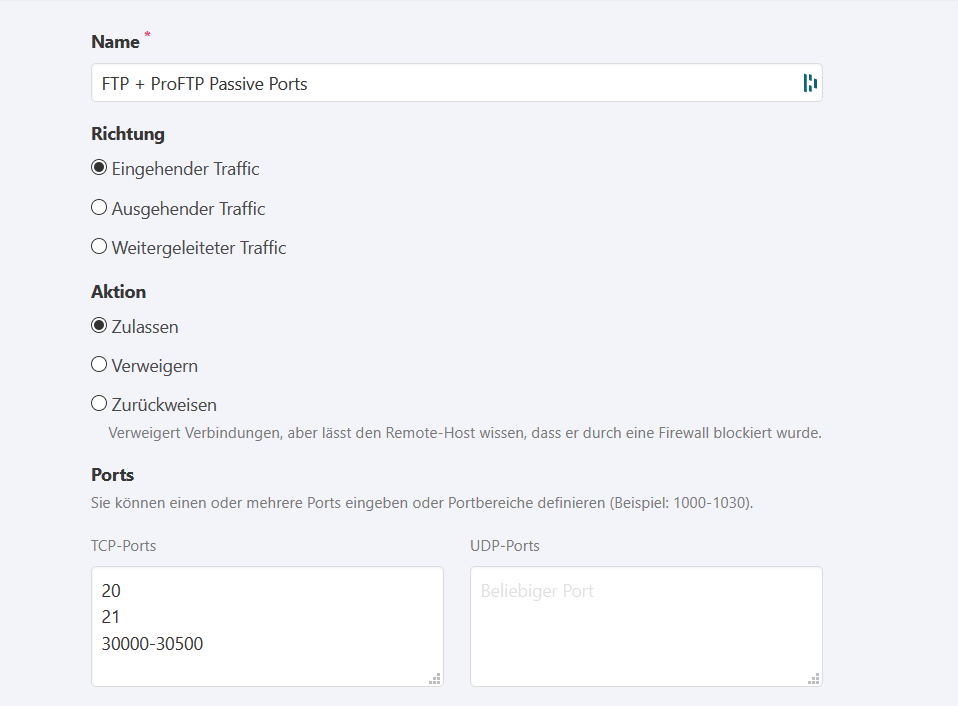Click the Ports section heading
This screenshot has height=706, width=958.
pyautogui.click(x=112, y=474)
